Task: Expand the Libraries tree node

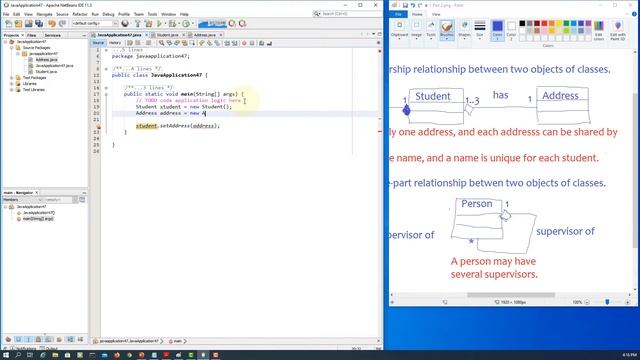Action: 12,84
